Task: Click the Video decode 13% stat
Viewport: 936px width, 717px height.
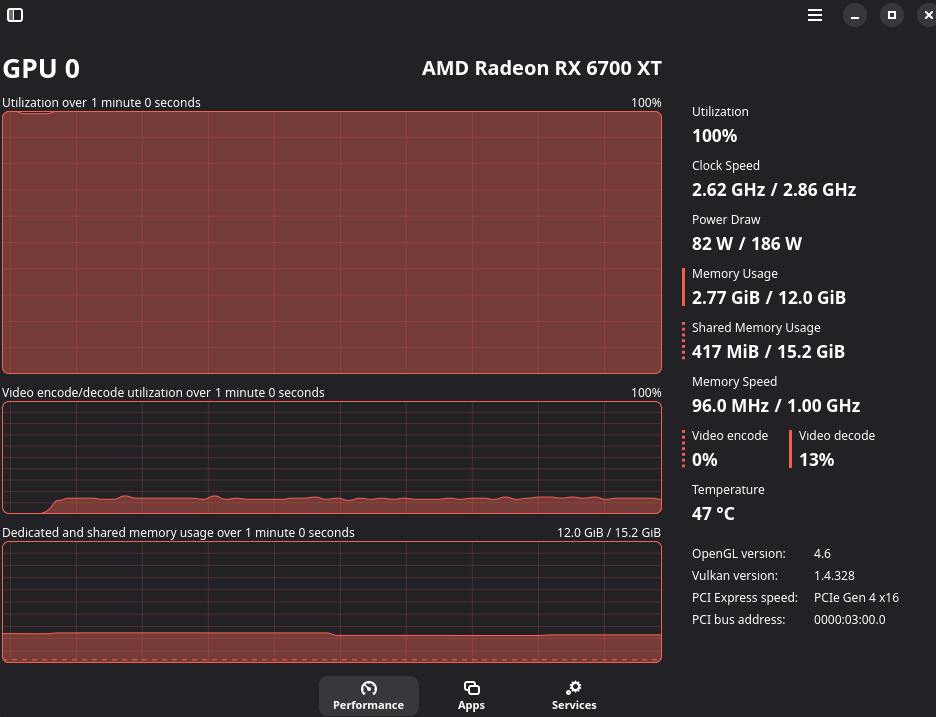Action: tap(836, 448)
